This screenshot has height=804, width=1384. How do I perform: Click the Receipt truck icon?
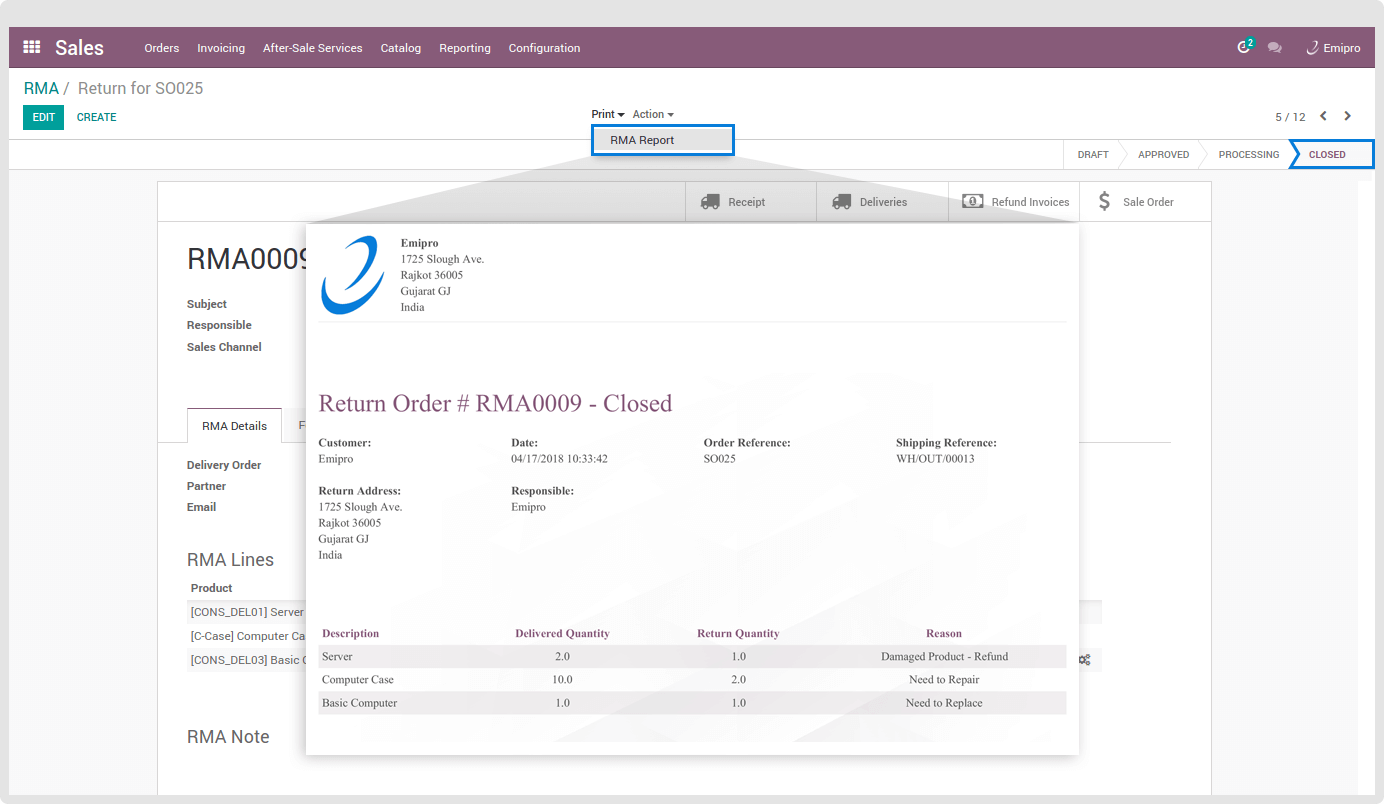coord(710,202)
